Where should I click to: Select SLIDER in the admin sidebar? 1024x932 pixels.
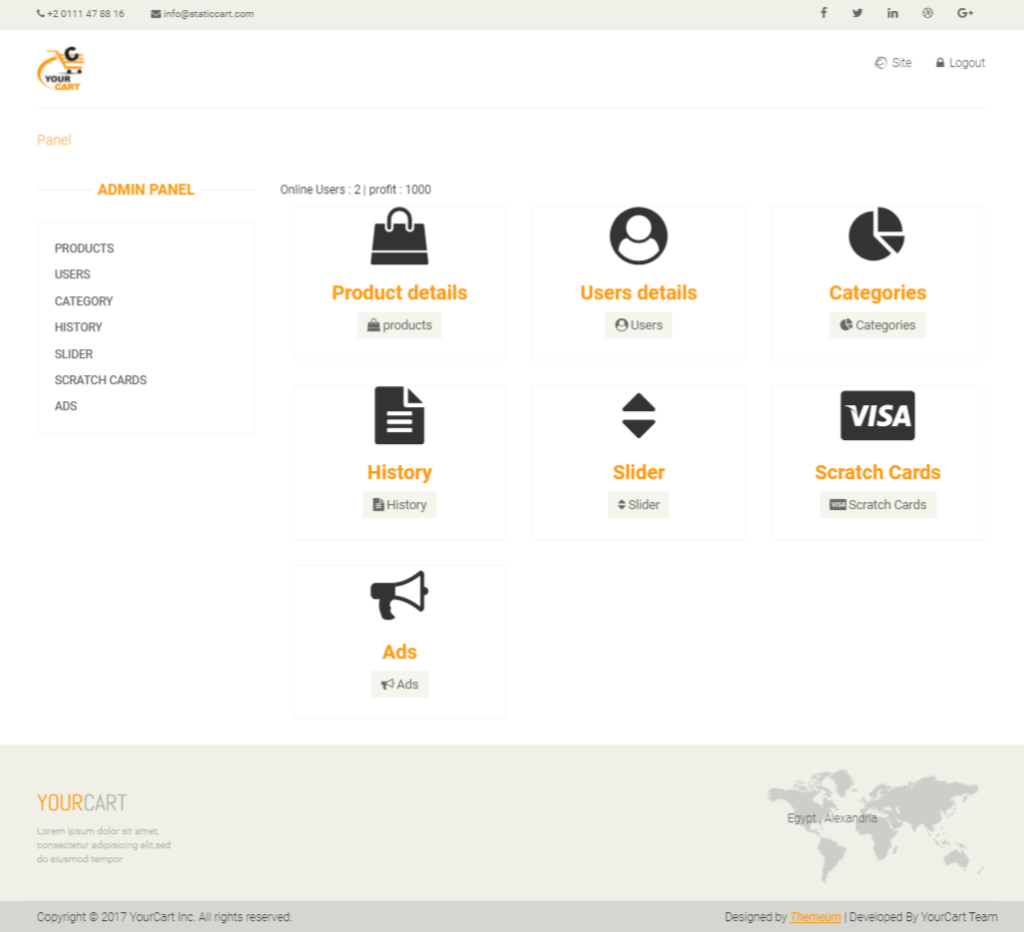[74, 354]
